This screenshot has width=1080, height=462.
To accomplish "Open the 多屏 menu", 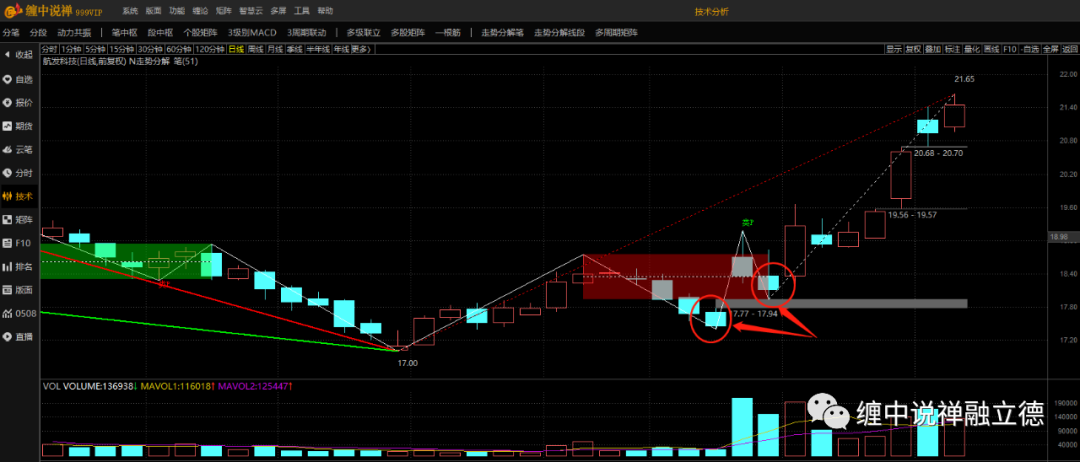I will 278,11.
